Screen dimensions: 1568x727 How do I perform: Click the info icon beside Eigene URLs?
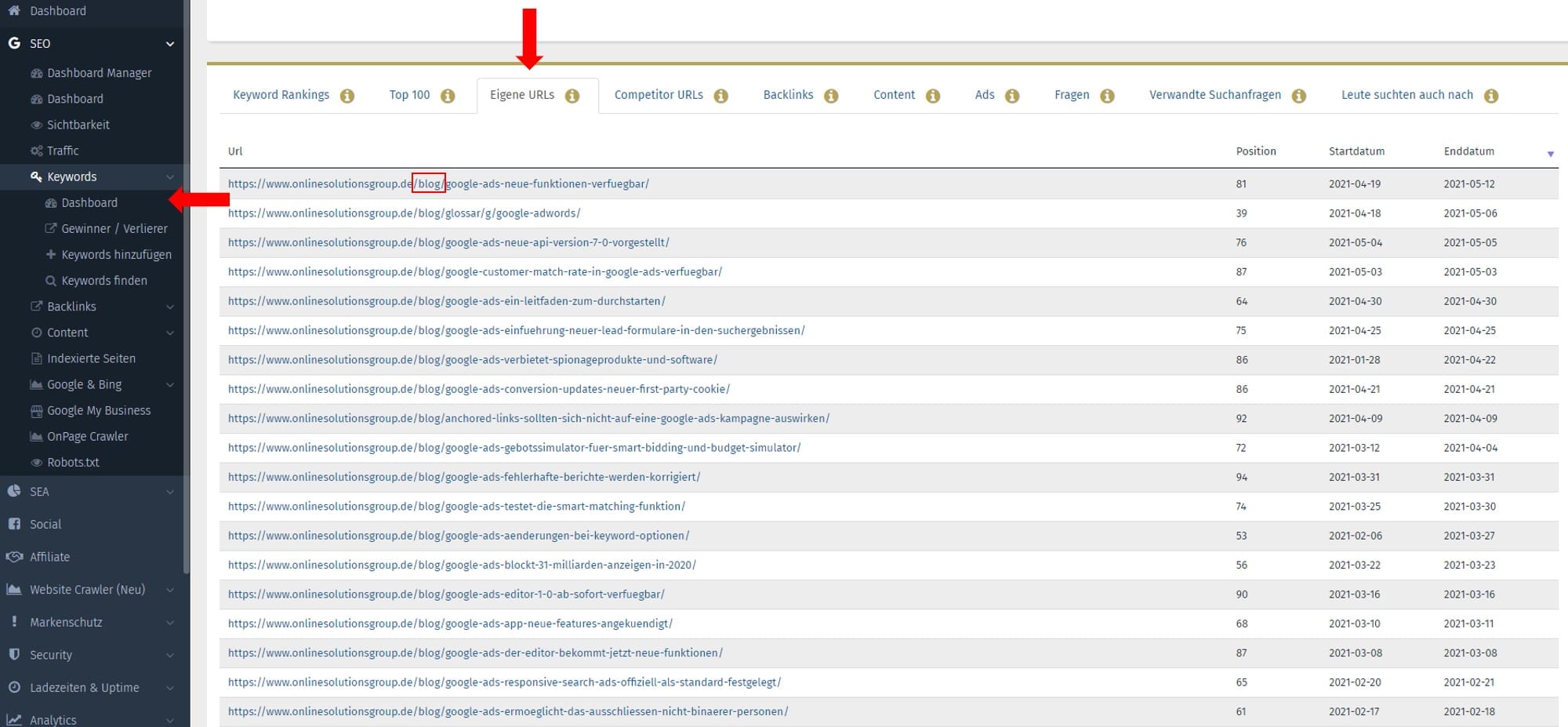(572, 96)
